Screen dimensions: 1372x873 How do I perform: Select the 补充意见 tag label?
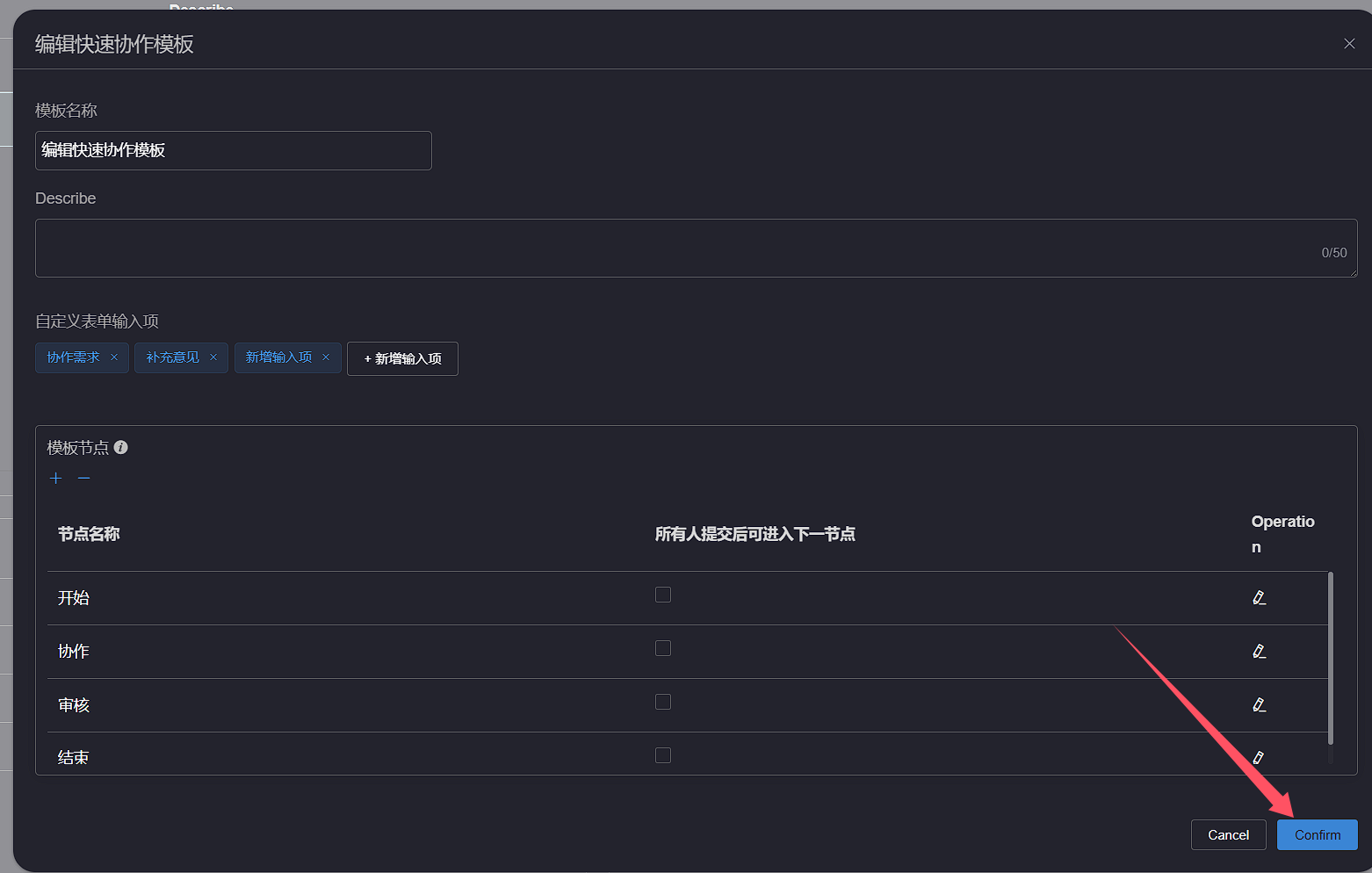pos(172,357)
